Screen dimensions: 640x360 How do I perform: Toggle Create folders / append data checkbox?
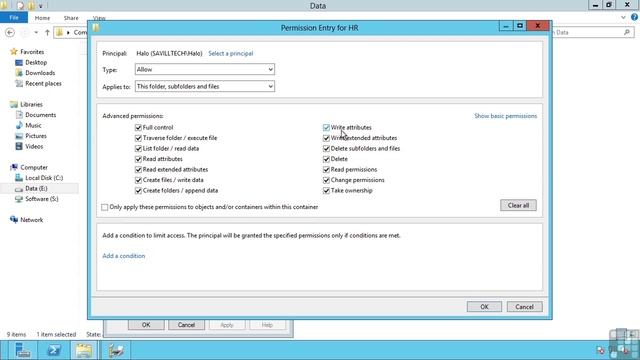pyautogui.click(x=138, y=191)
